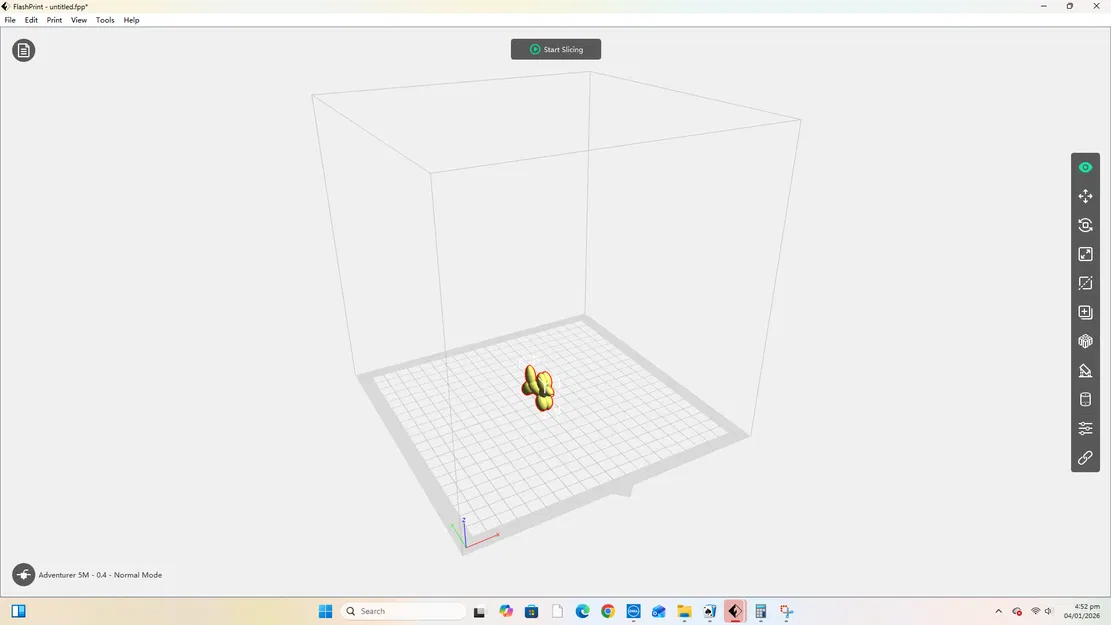1111x625 pixels.
Task: Click the Start Slicing button
Action: pos(556,50)
